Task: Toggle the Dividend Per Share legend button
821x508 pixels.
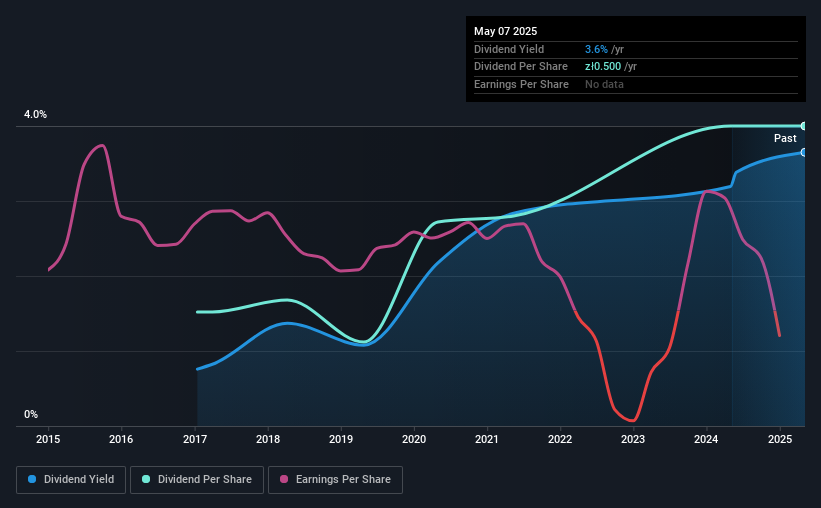Action: pyautogui.click(x=197, y=480)
